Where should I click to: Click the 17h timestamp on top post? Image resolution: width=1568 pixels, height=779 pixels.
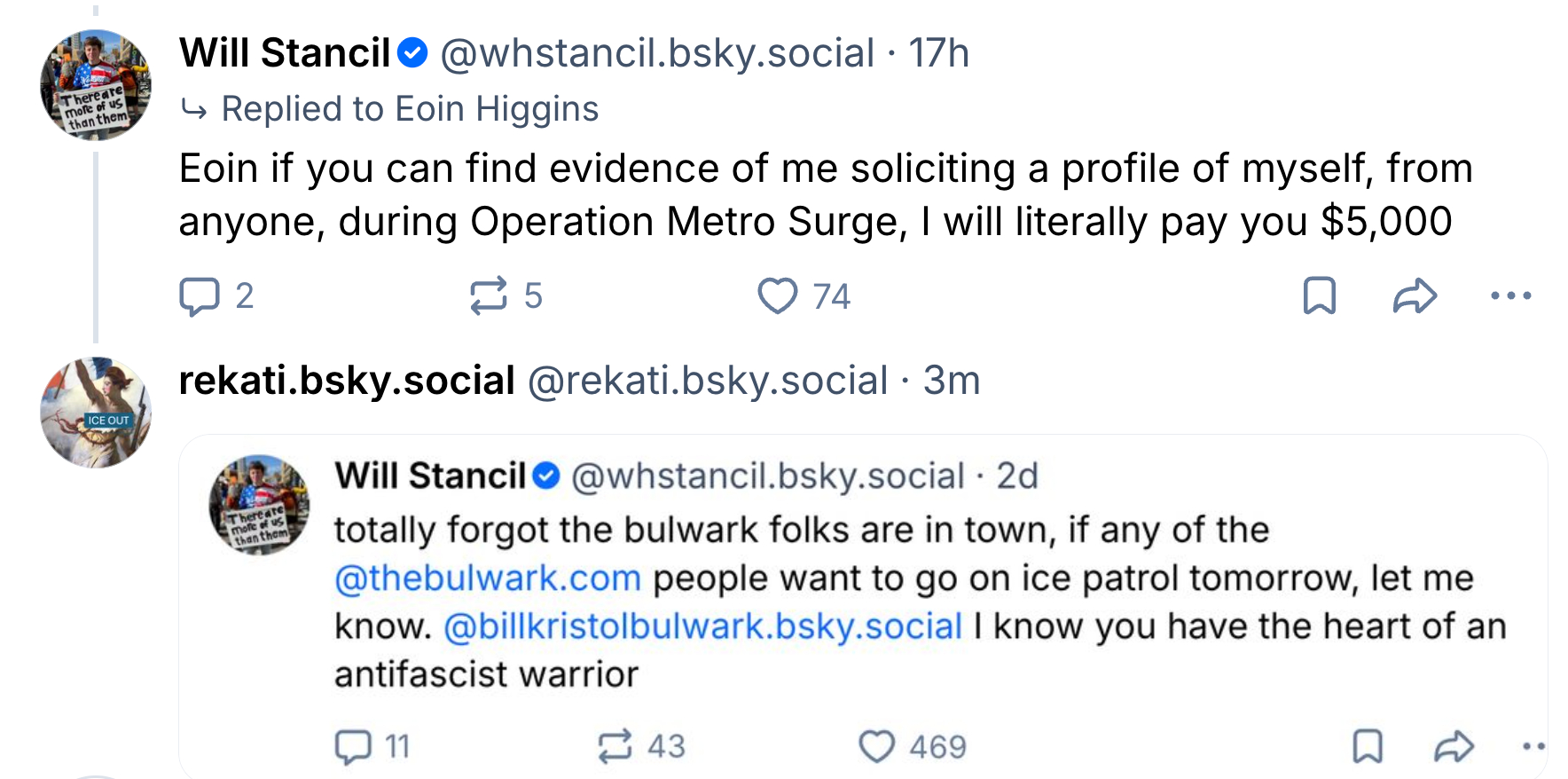[x=938, y=53]
